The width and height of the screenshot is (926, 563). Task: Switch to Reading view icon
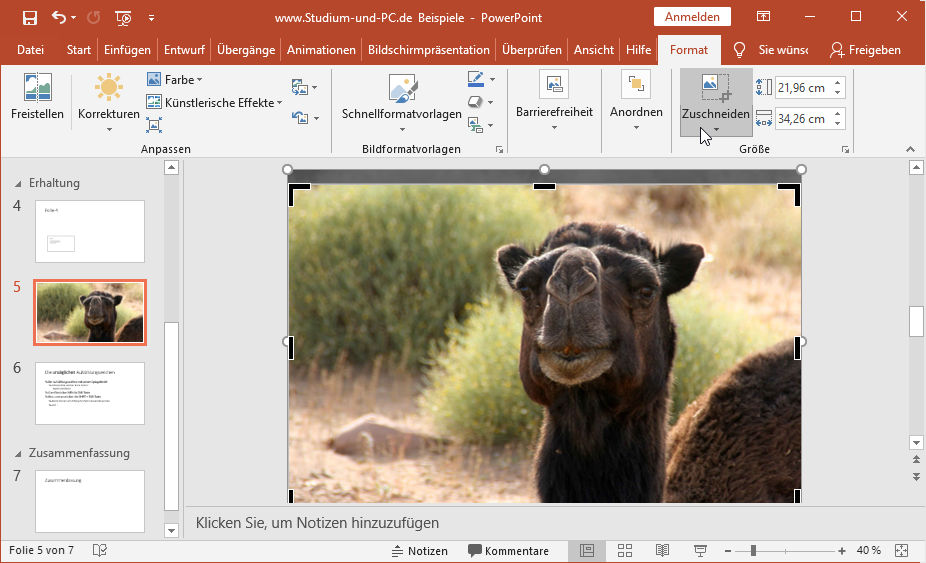[x=663, y=551]
